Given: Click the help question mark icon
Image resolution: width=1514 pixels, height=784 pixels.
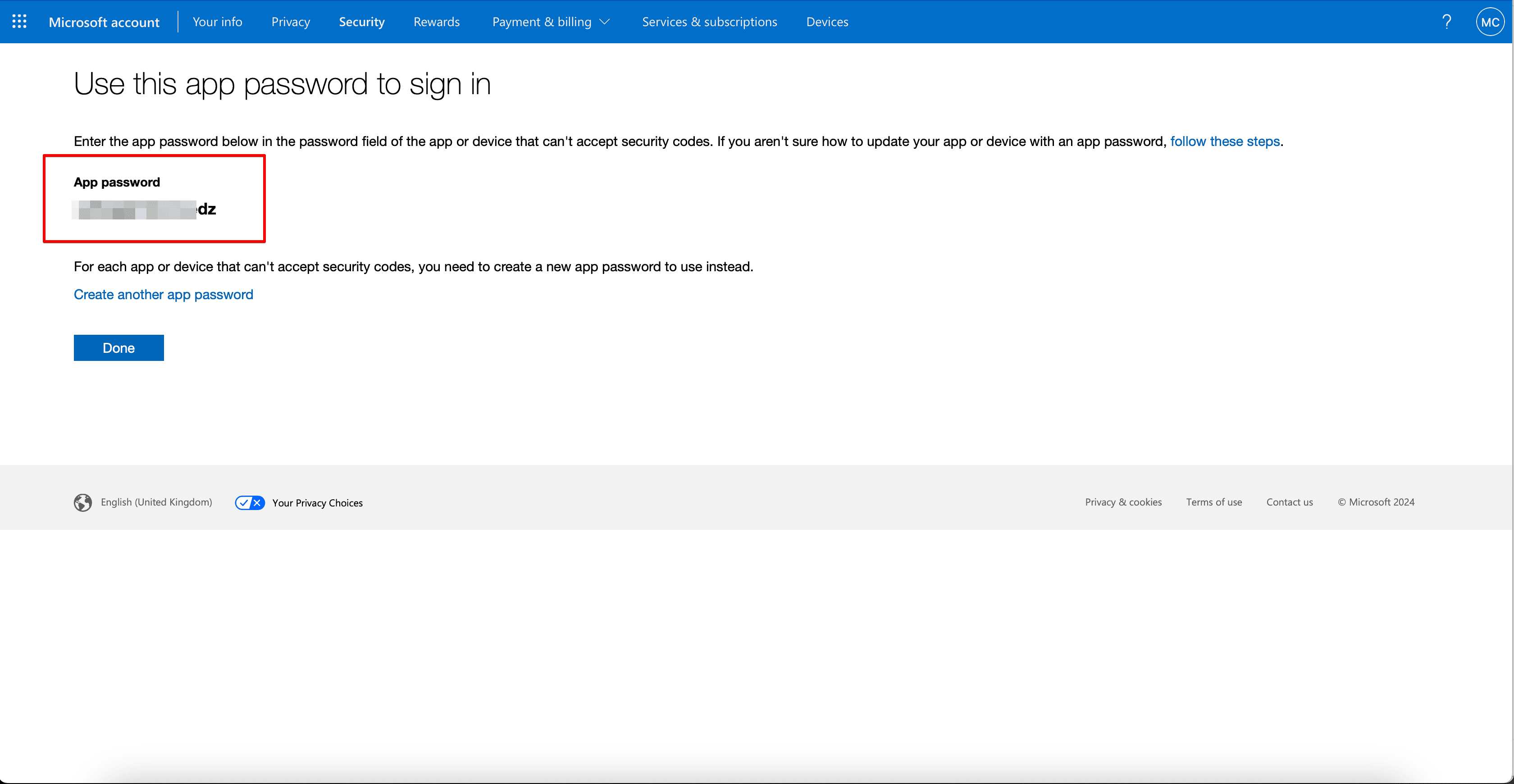Looking at the screenshot, I should tap(1446, 22).
